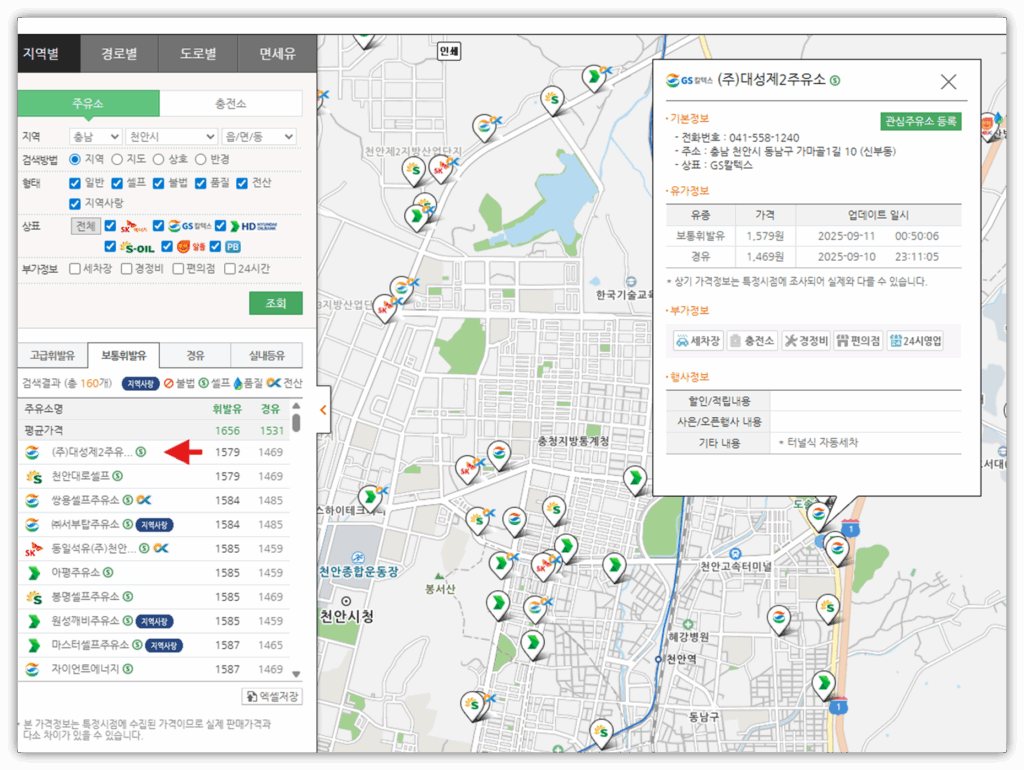Enable the 경정비 extra info checkbox
Screen dimensions: 1024x770
(127, 269)
